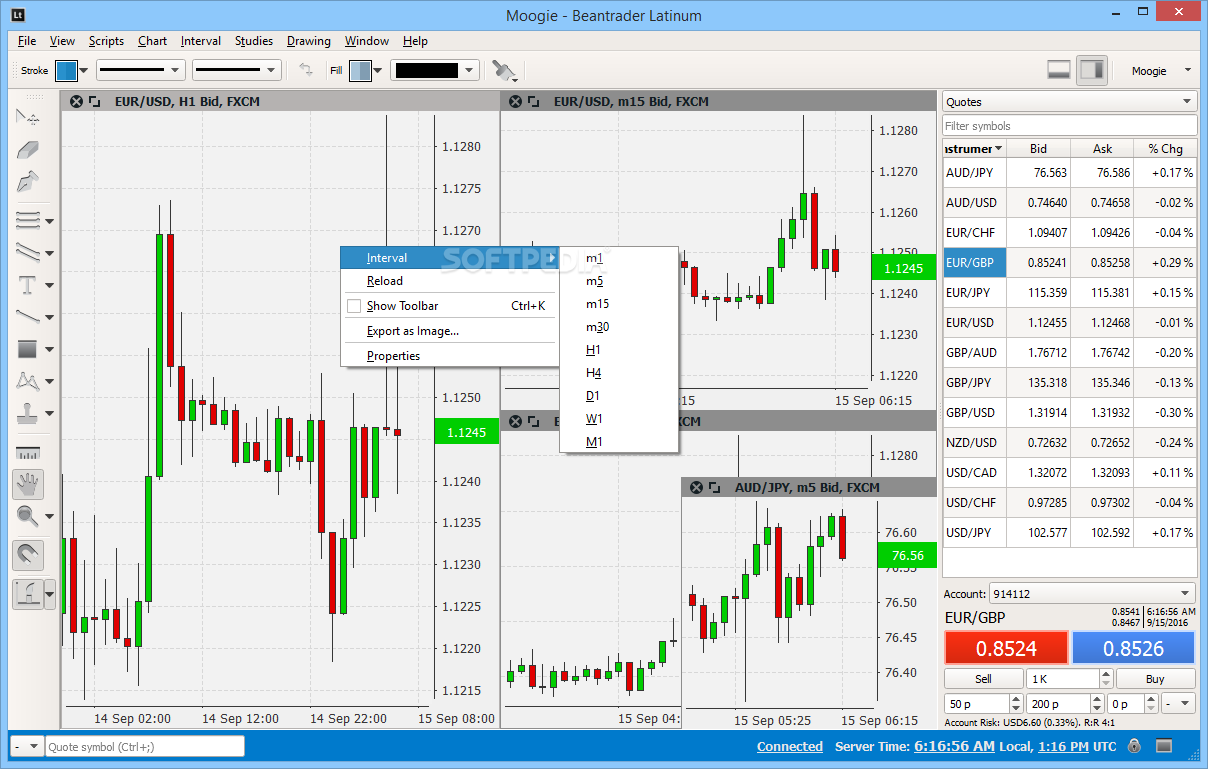Click the red 0.8524 bid price button

[1006, 648]
